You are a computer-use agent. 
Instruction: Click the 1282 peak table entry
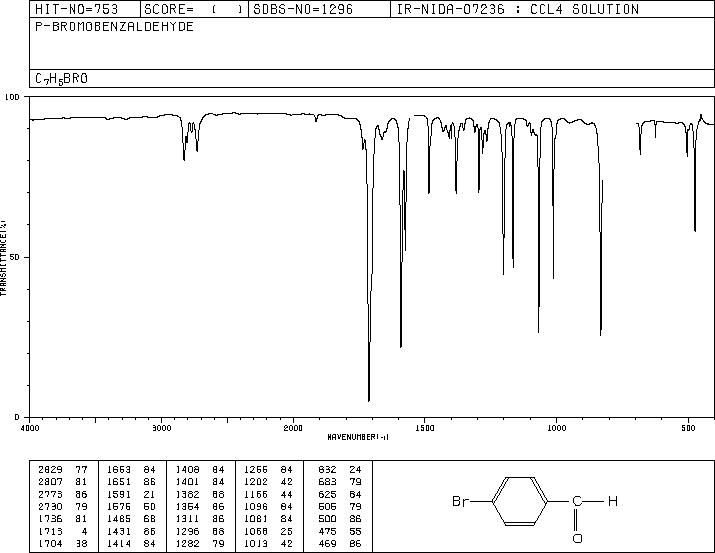point(200,544)
